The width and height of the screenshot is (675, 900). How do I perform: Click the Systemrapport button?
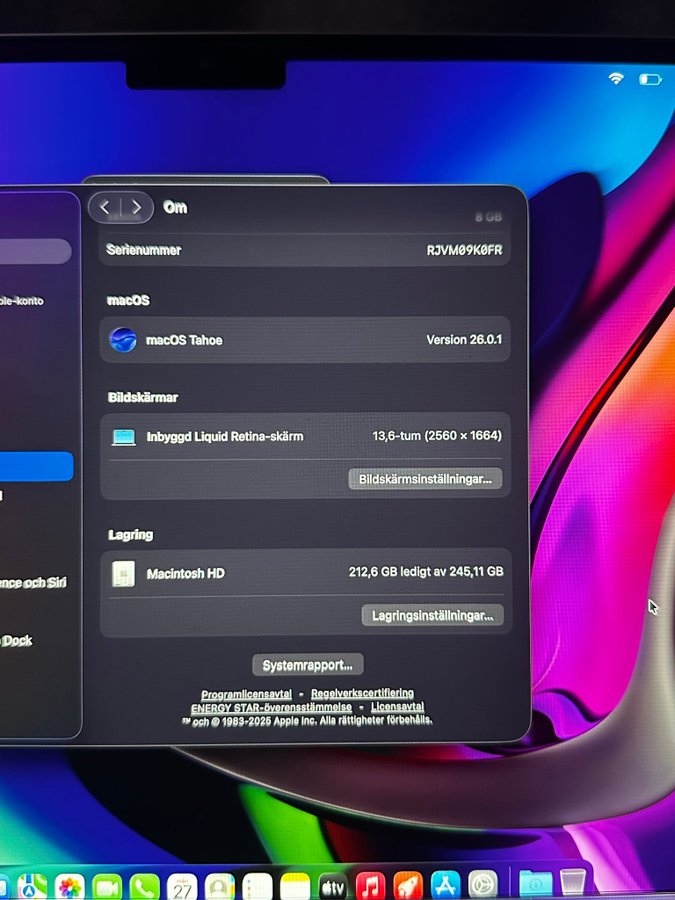[308, 665]
